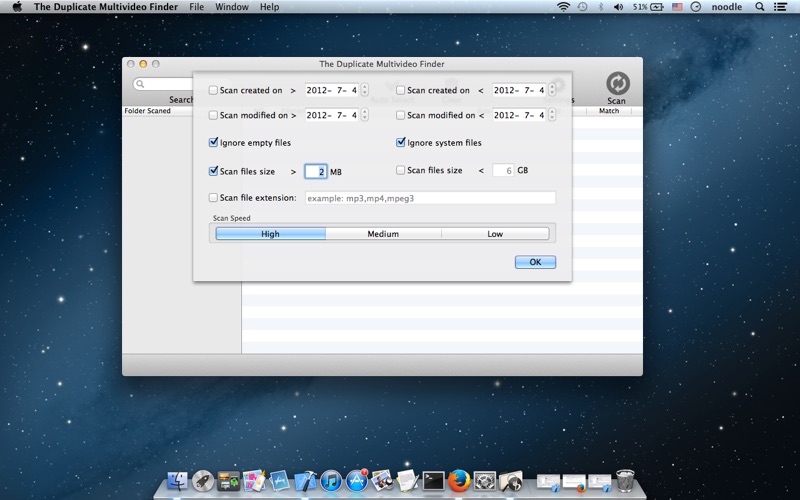Open the Notification Center icon
This screenshot has width=800, height=500.
780,7
